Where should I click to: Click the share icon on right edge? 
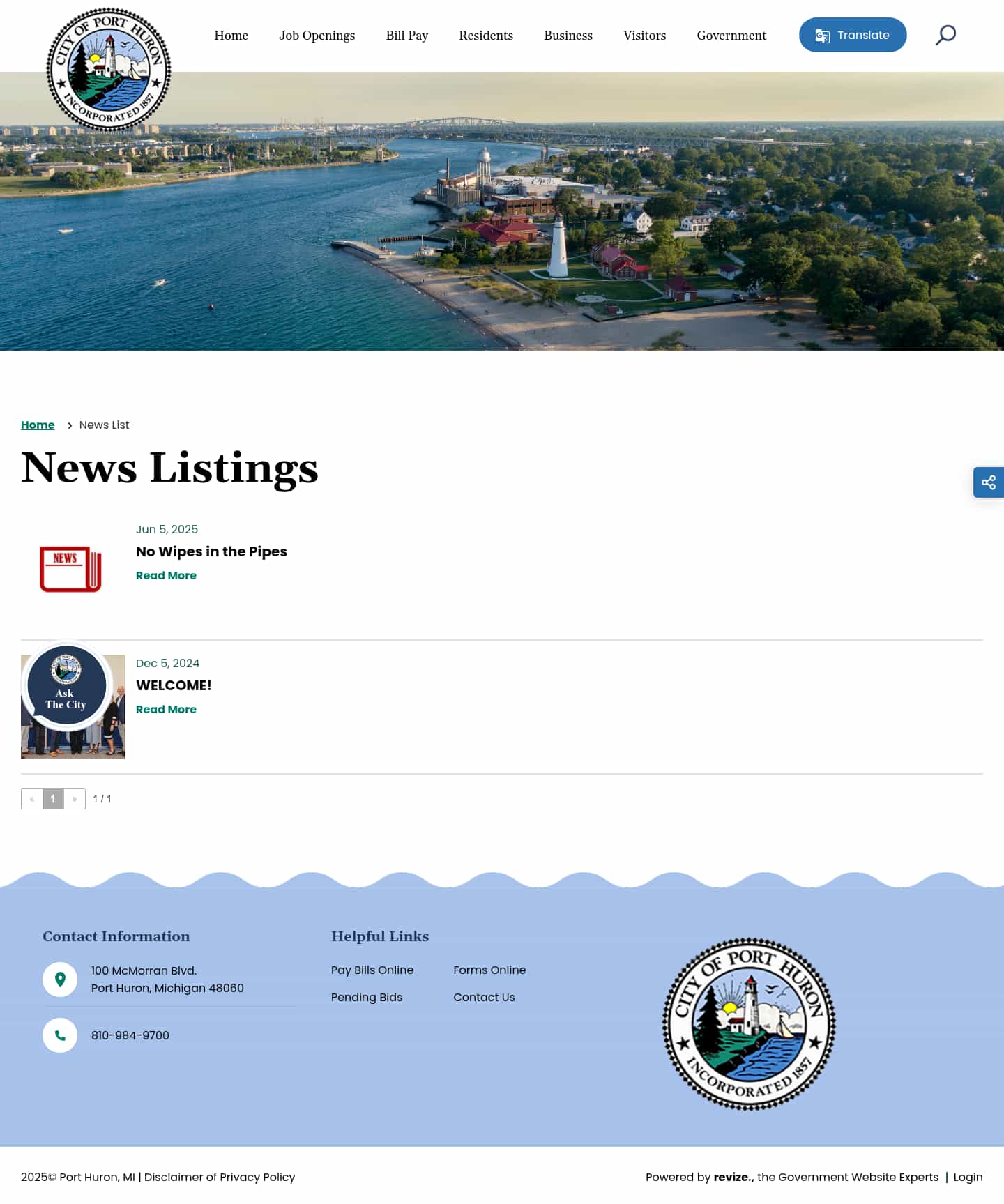[989, 482]
